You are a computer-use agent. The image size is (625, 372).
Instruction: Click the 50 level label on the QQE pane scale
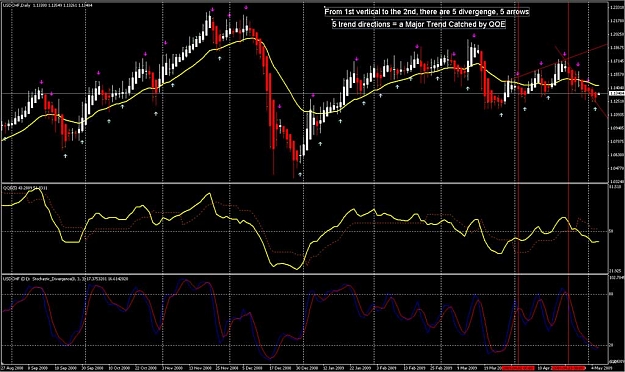tap(611, 231)
